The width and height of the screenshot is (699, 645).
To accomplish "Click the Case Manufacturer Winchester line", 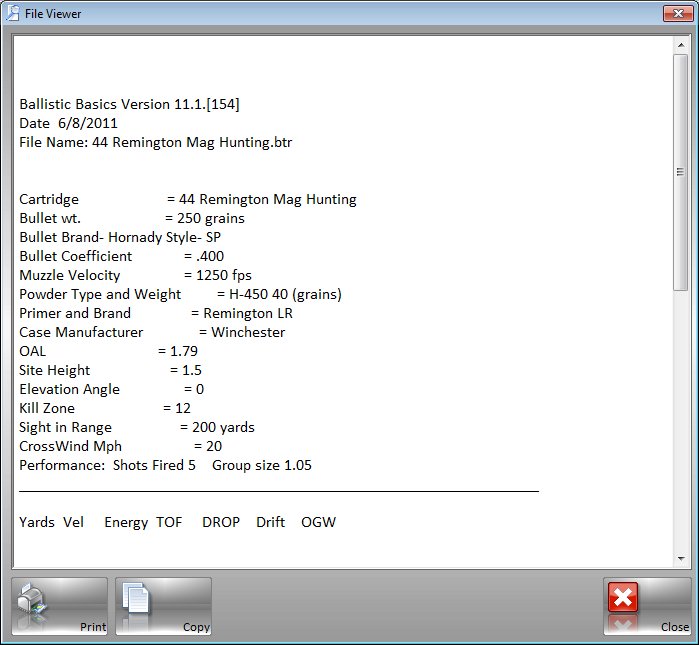I will pyautogui.click(x=152, y=332).
